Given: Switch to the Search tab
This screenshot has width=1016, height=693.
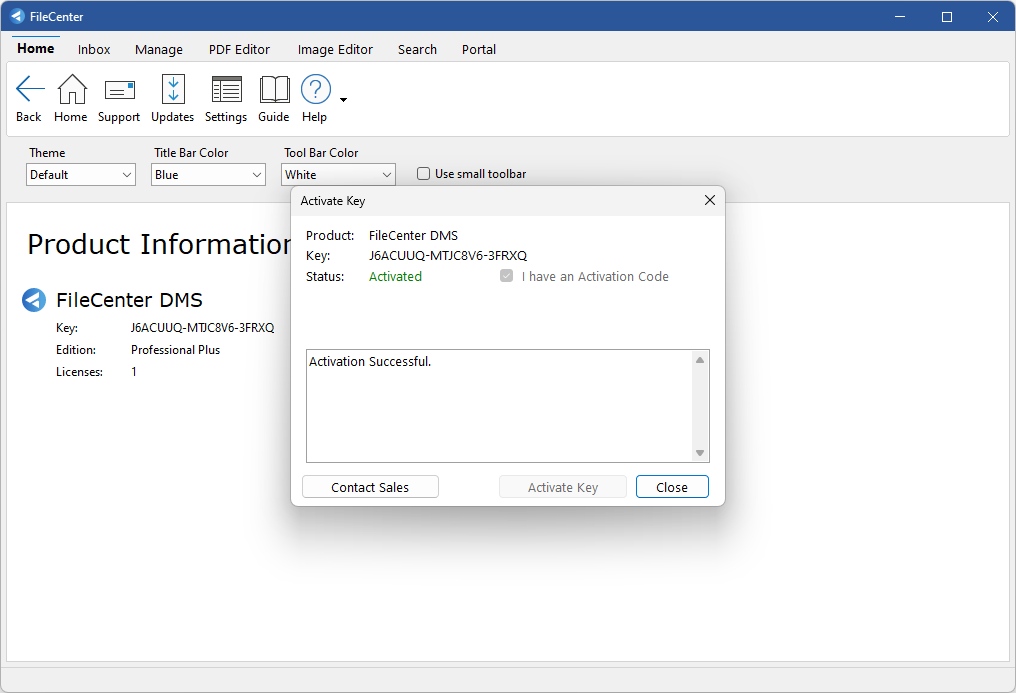Looking at the screenshot, I should click(x=417, y=49).
